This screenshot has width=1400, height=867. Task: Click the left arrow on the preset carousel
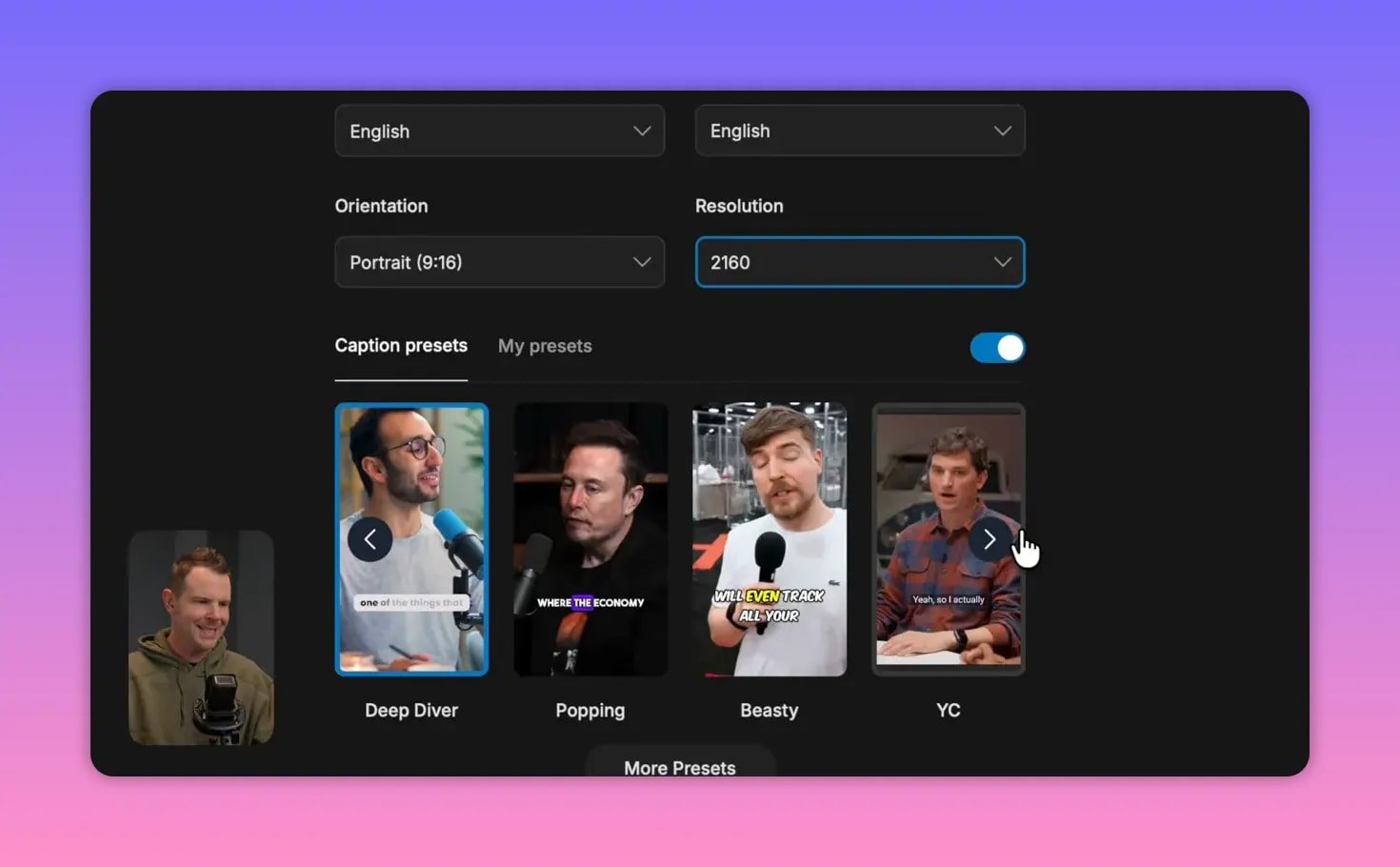pyautogui.click(x=370, y=538)
